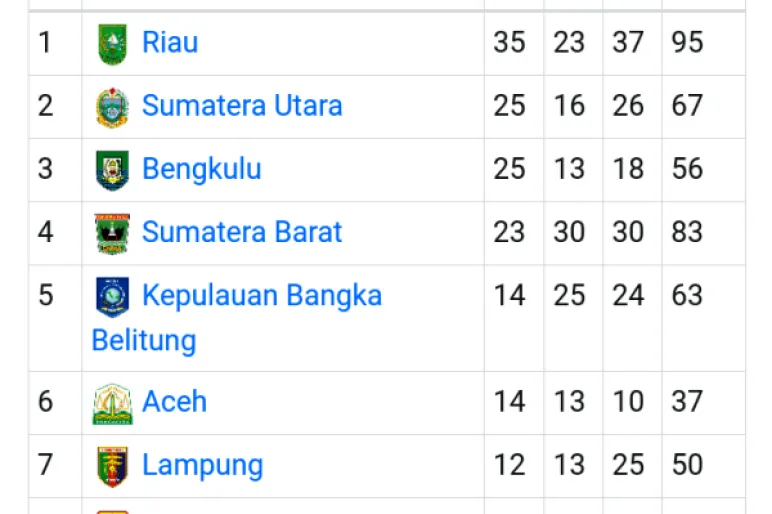Click the Riau province emblem icon
The image size is (772, 514).
tap(112, 43)
